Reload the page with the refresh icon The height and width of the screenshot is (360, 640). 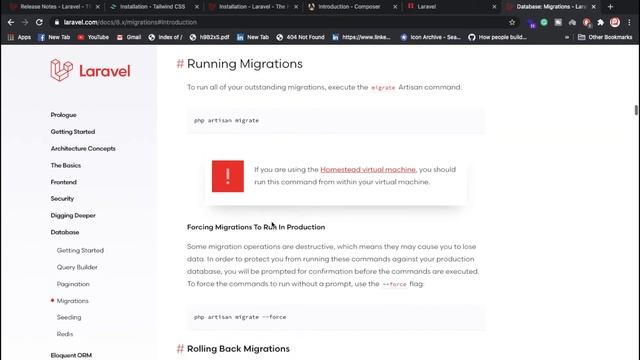pyautogui.click(x=39, y=22)
